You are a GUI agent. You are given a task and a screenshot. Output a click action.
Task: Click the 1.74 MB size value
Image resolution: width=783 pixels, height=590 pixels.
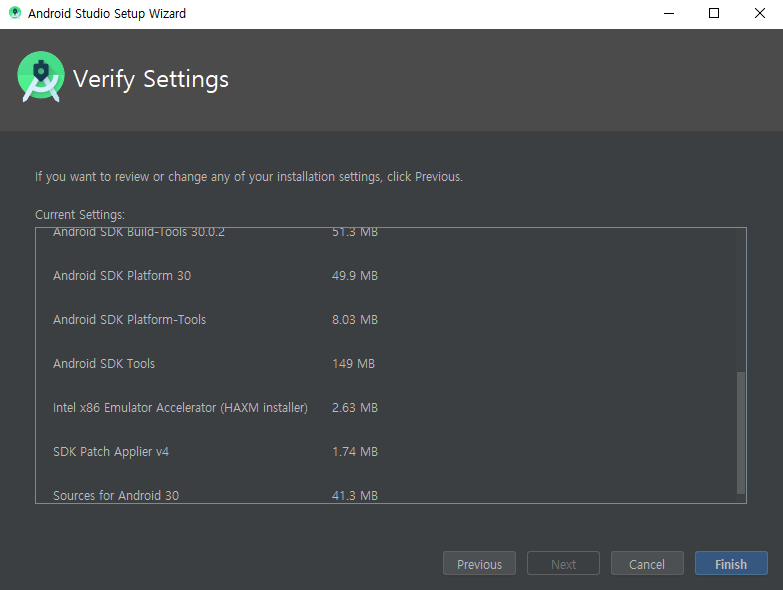point(355,451)
